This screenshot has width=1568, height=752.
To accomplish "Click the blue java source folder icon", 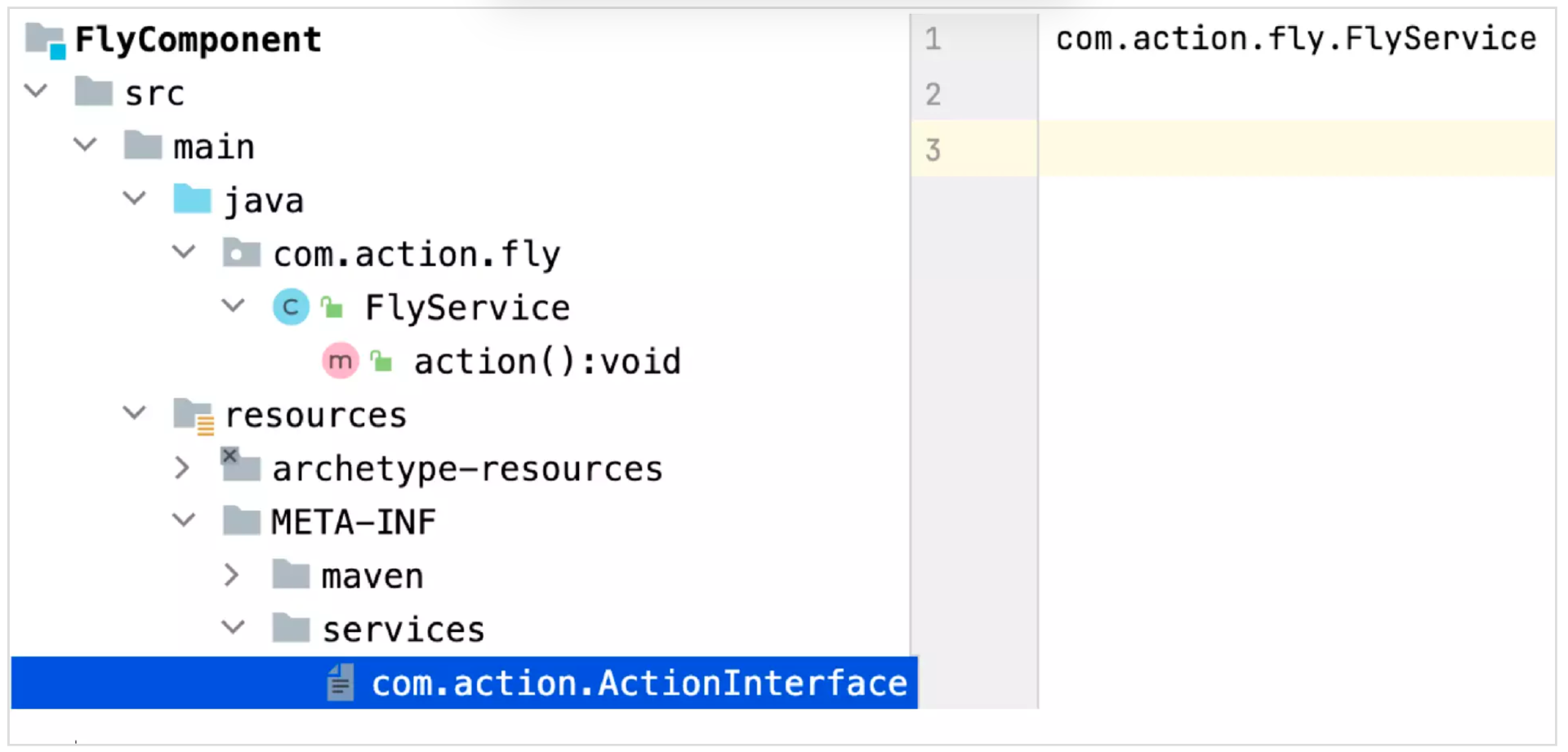I will 193,199.
